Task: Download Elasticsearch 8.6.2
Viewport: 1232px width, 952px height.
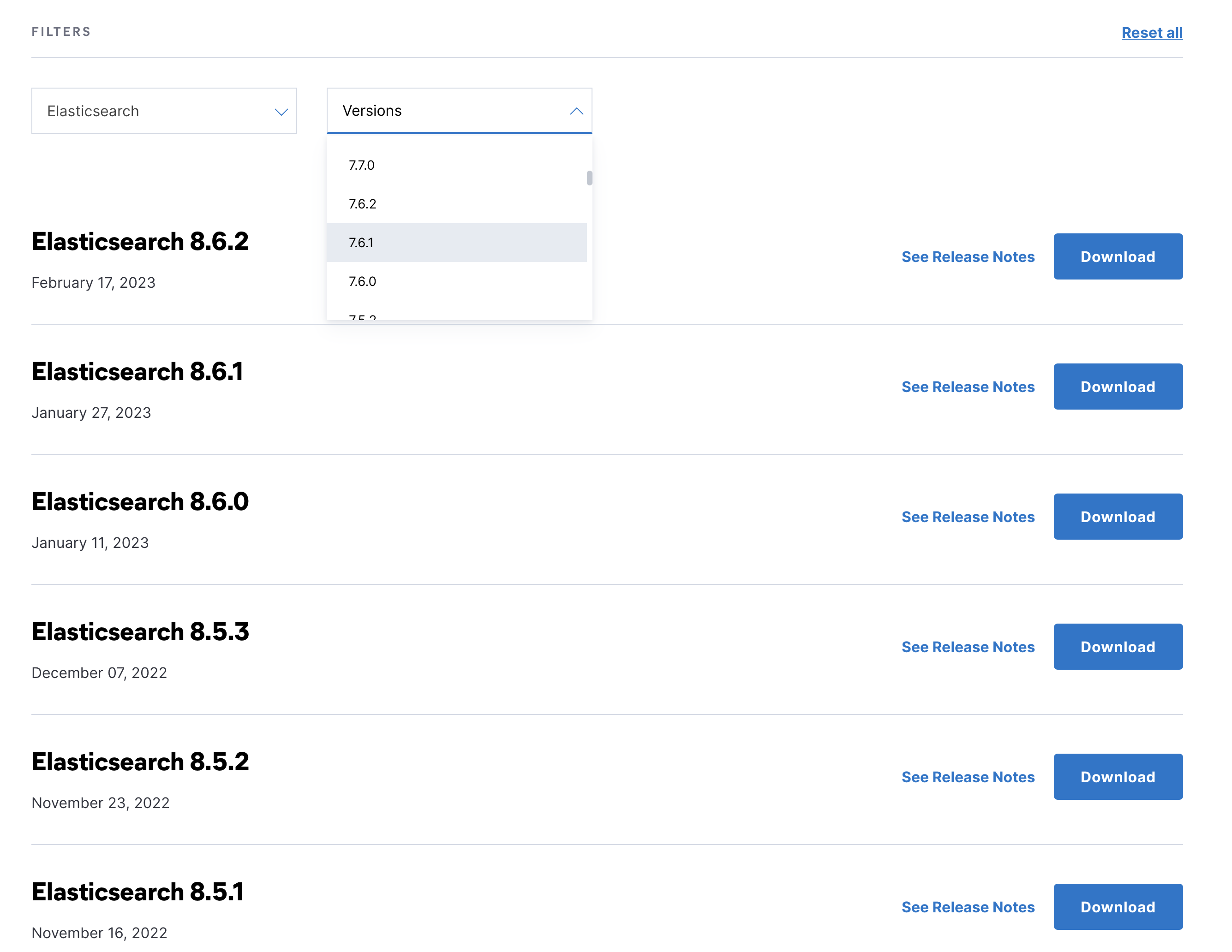Action: [x=1118, y=256]
